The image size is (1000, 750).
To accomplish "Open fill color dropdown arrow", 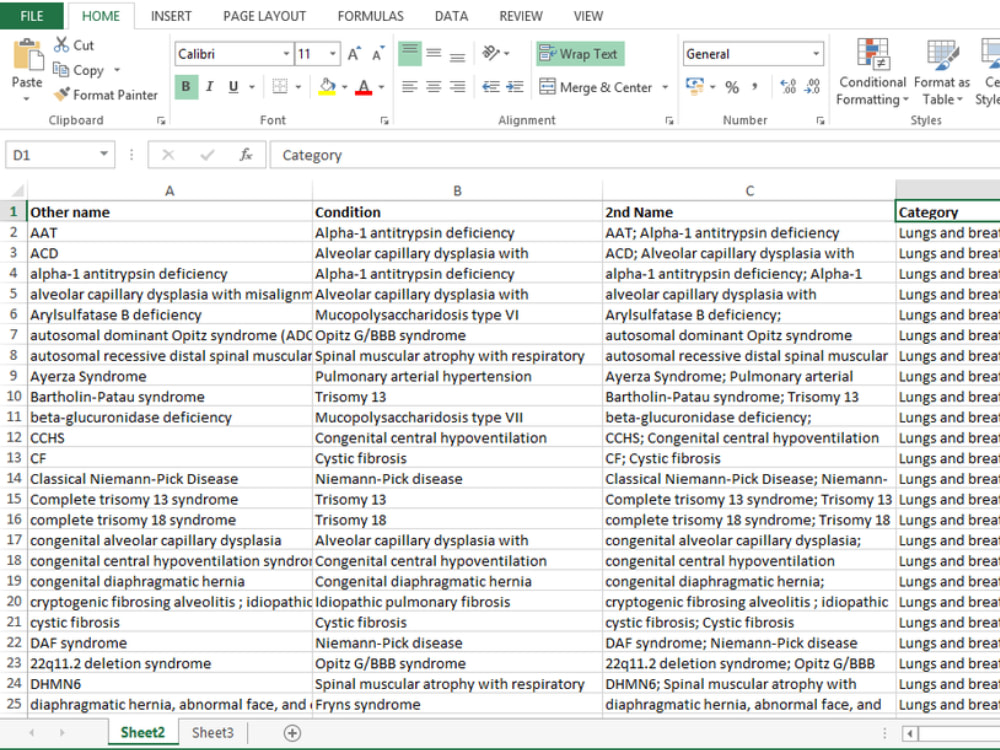I will (x=344, y=87).
